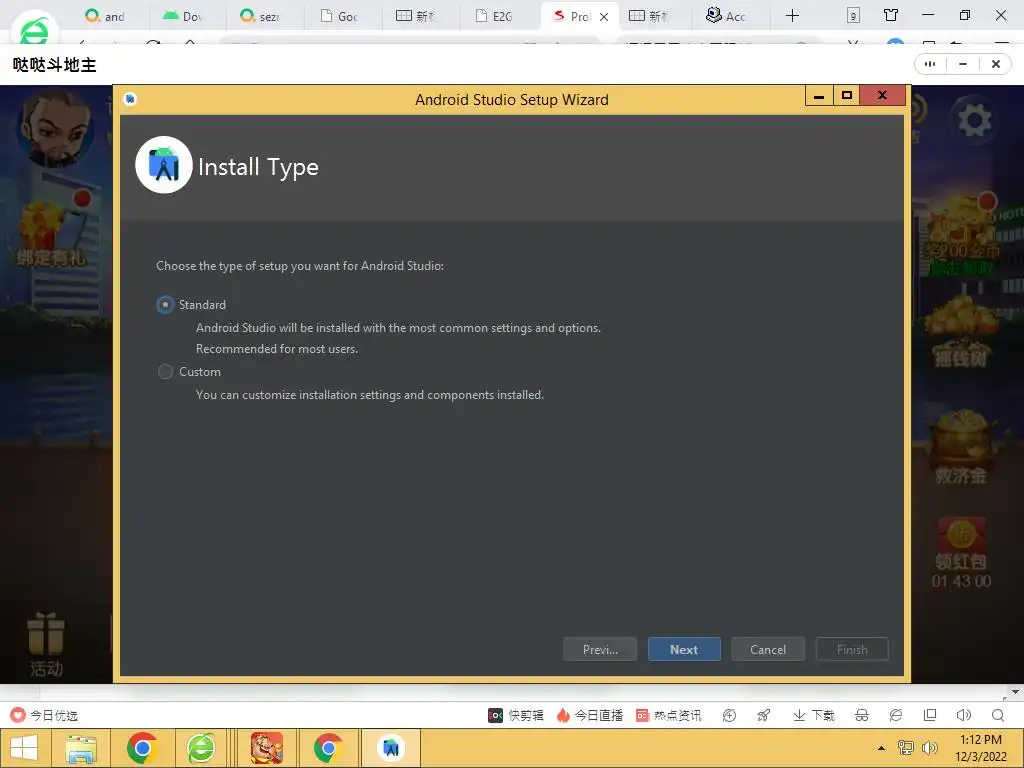The image size is (1024, 768).
Task: Close the active 'Pro' browser tab
Action: point(604,17)
